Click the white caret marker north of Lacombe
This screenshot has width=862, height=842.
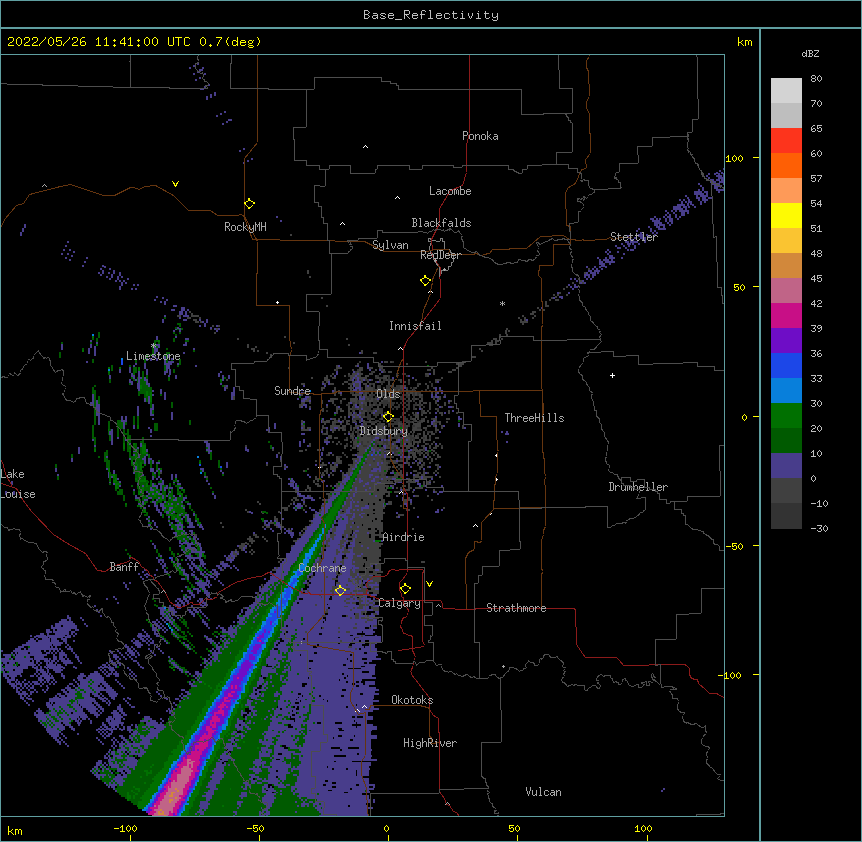point(365,147)
